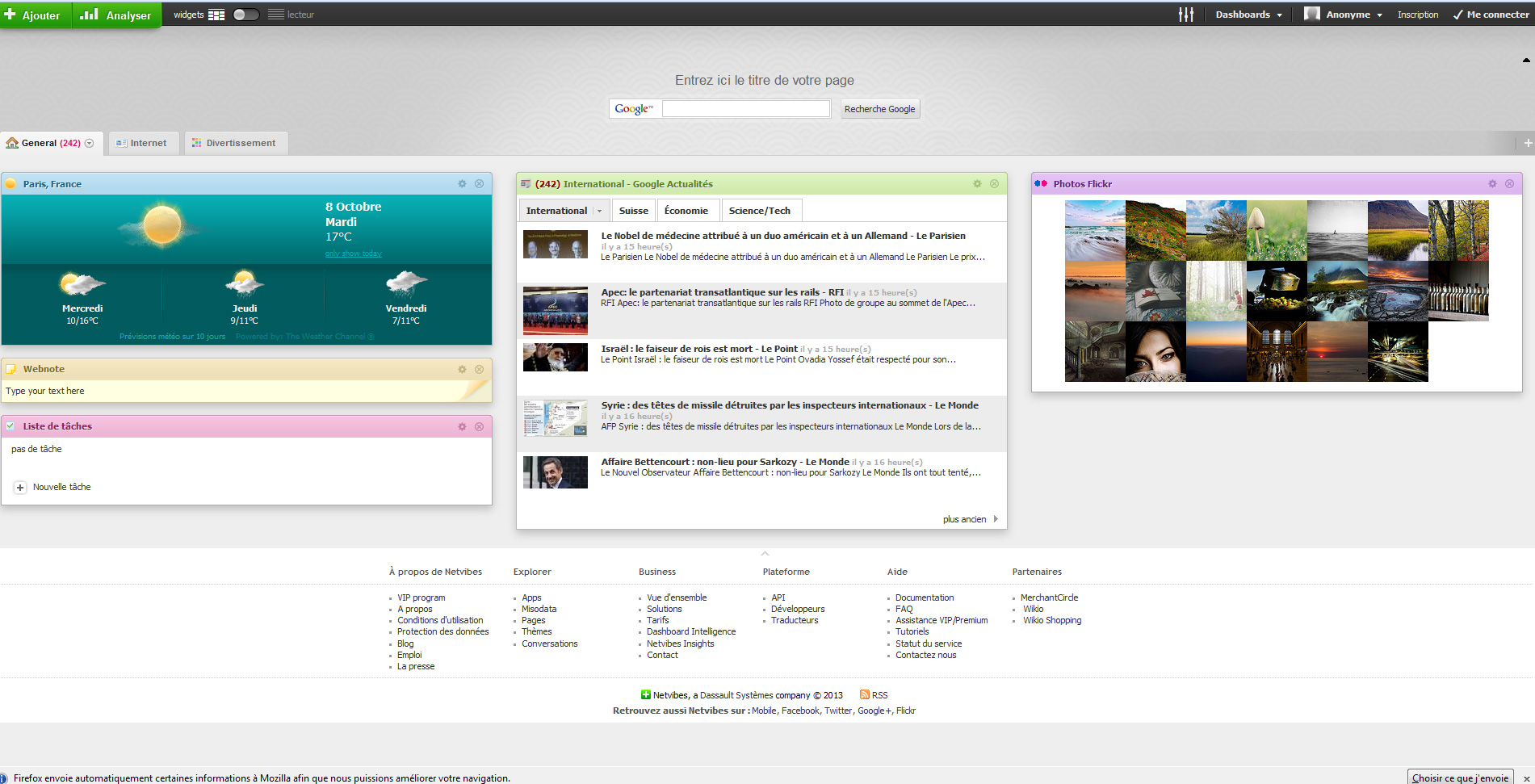
Task: Add a Nouvelle tâche with plus button
Action: click(x=20, y=488)
